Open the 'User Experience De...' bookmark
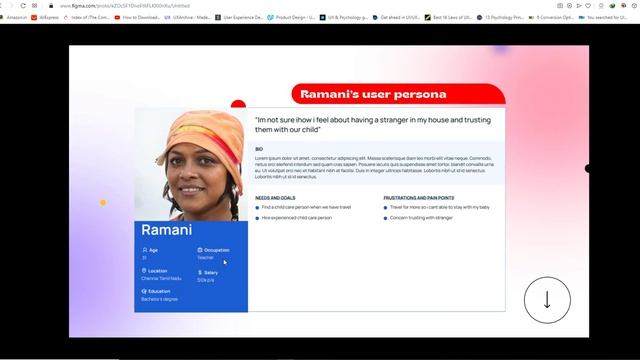Viewport: 640px width, 360px height. coord(239,18)
